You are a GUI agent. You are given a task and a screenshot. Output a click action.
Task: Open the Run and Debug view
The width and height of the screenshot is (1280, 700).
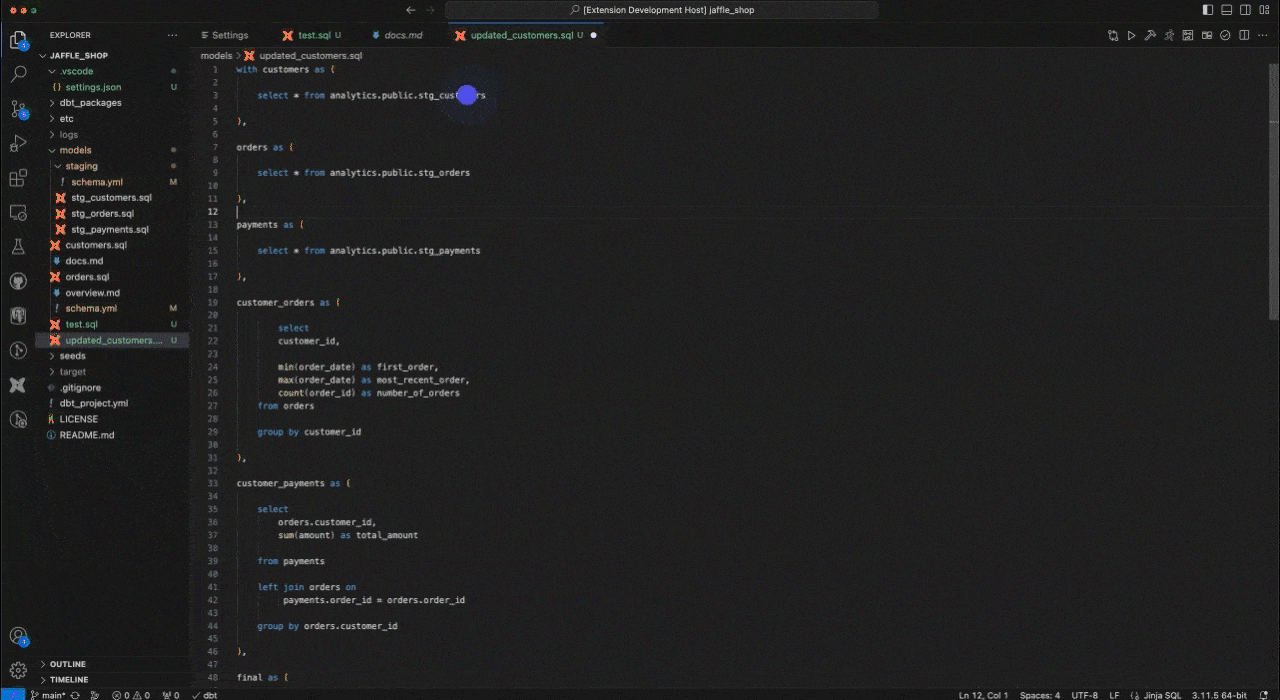click(18, 145)
